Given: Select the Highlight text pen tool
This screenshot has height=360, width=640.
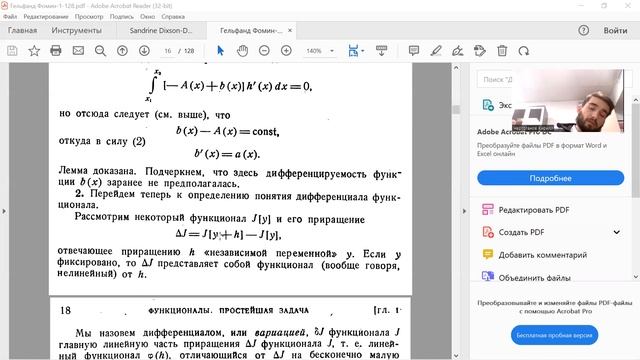Looking at the screenshot, I should (436, 51).
